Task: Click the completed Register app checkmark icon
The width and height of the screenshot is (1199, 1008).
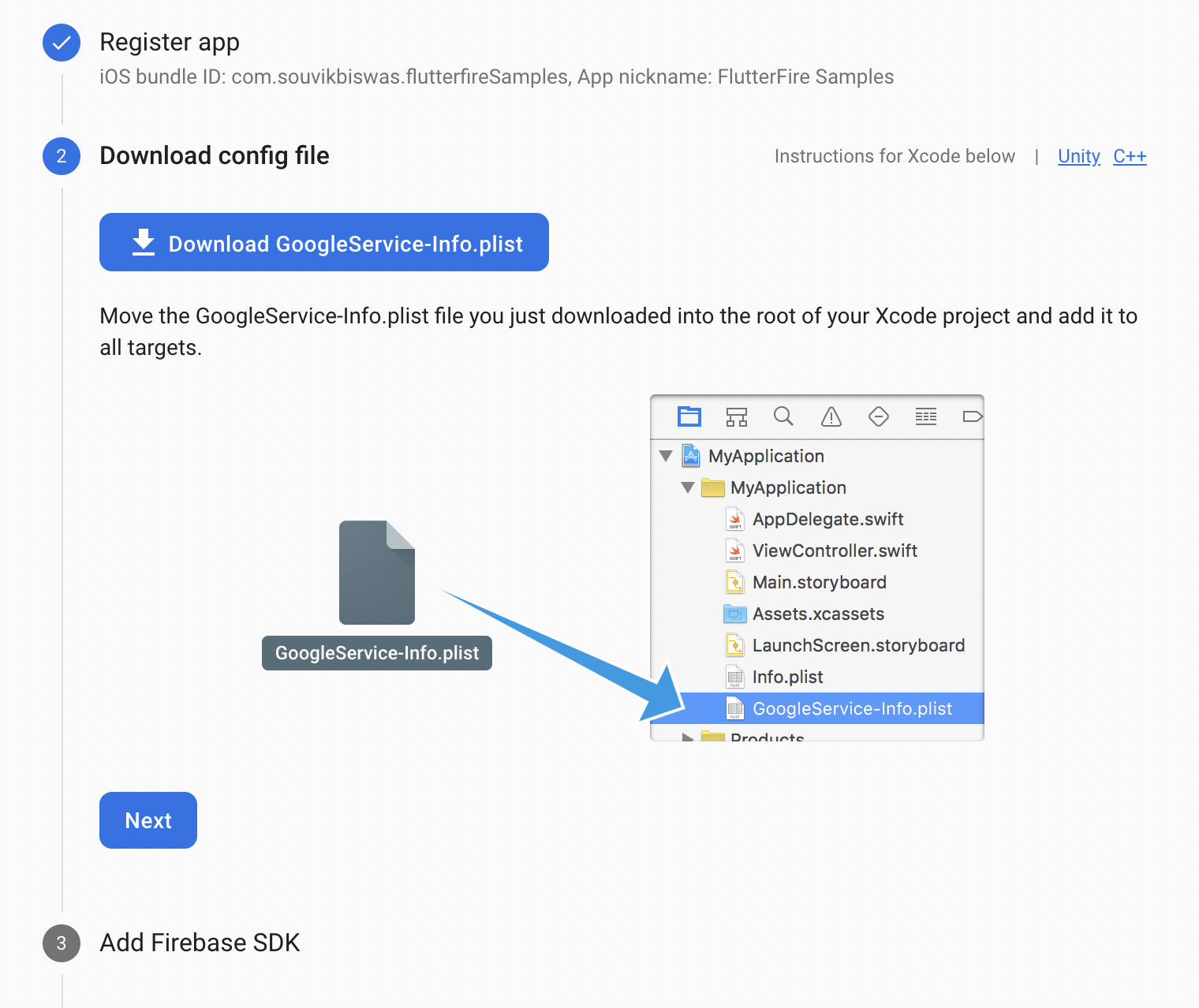Action: click(62, 43)
